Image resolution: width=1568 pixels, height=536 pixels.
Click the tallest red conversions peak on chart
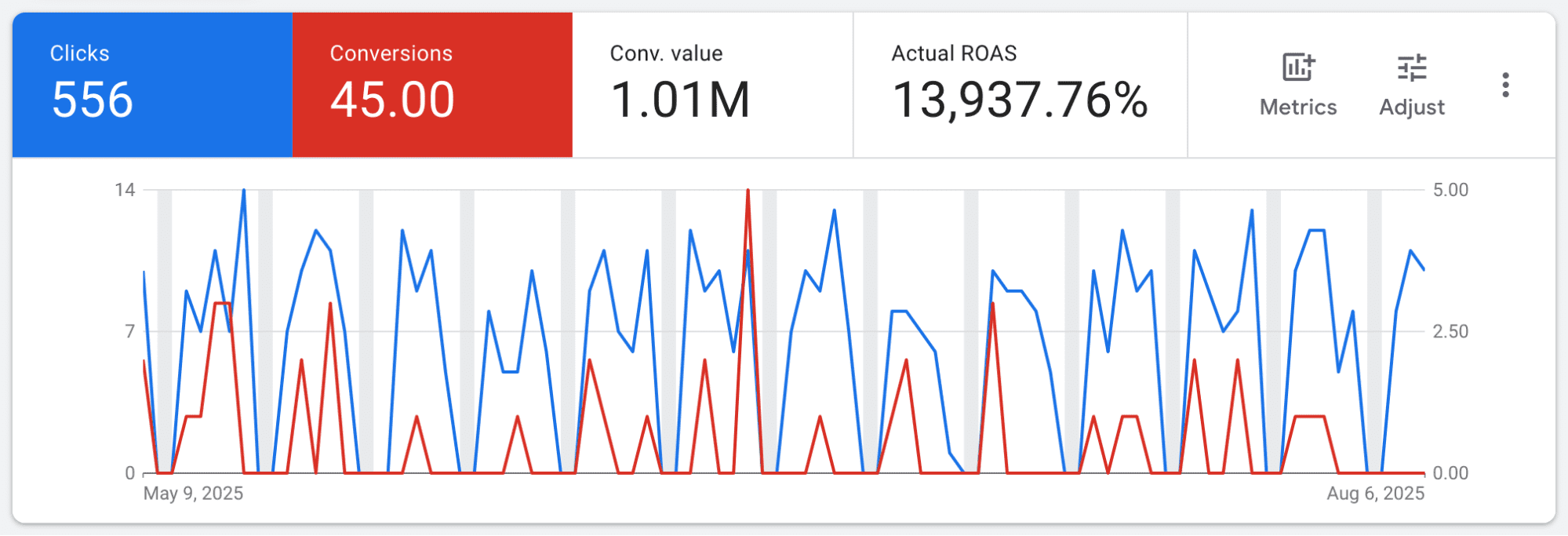click(748, 191)
